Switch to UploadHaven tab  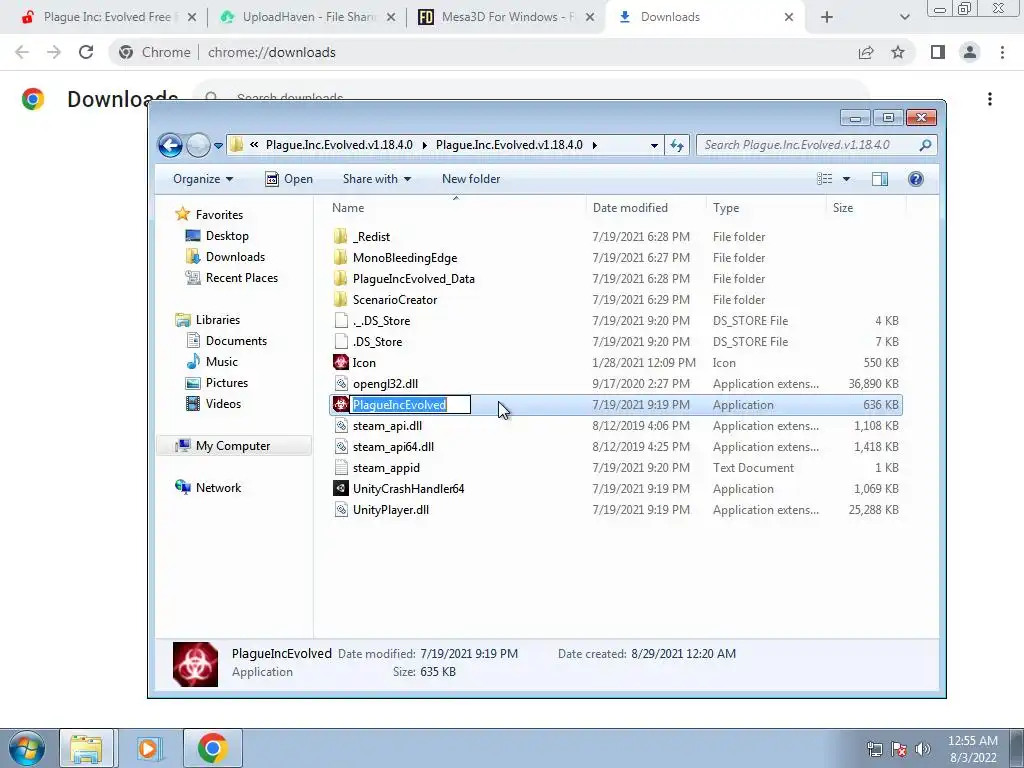[308, 17]
